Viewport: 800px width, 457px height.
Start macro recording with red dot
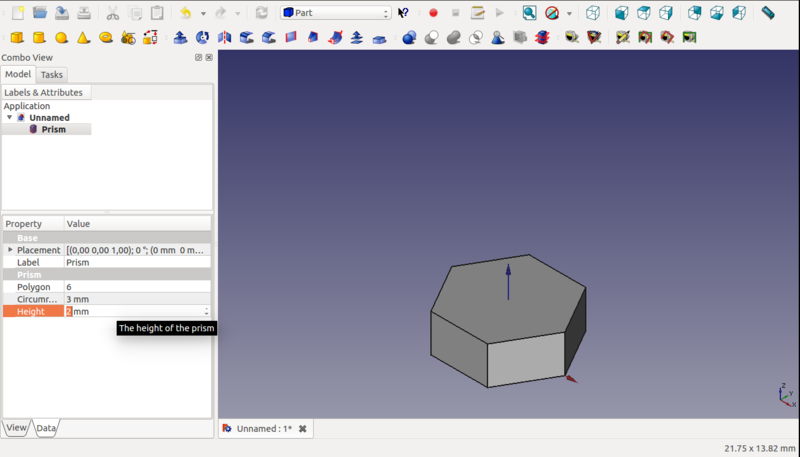433,13
